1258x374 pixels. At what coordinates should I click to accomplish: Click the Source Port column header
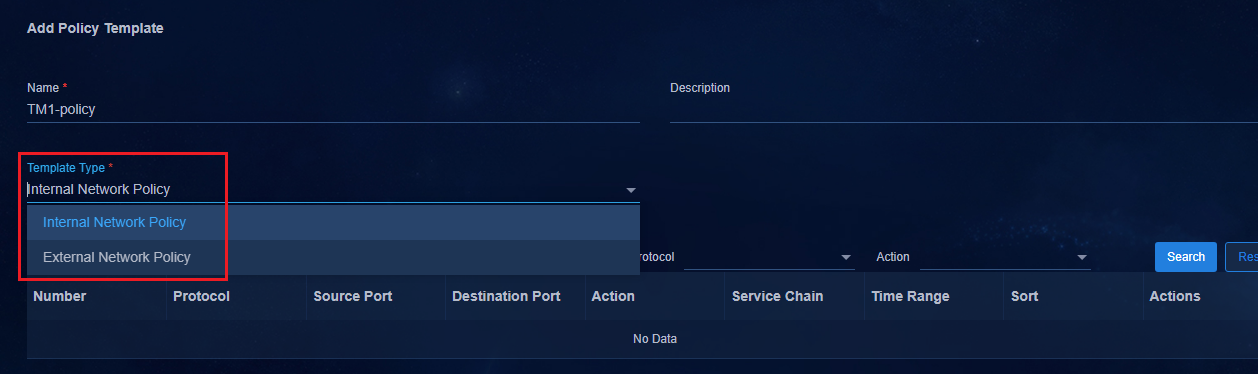click(x=352, y=296)
